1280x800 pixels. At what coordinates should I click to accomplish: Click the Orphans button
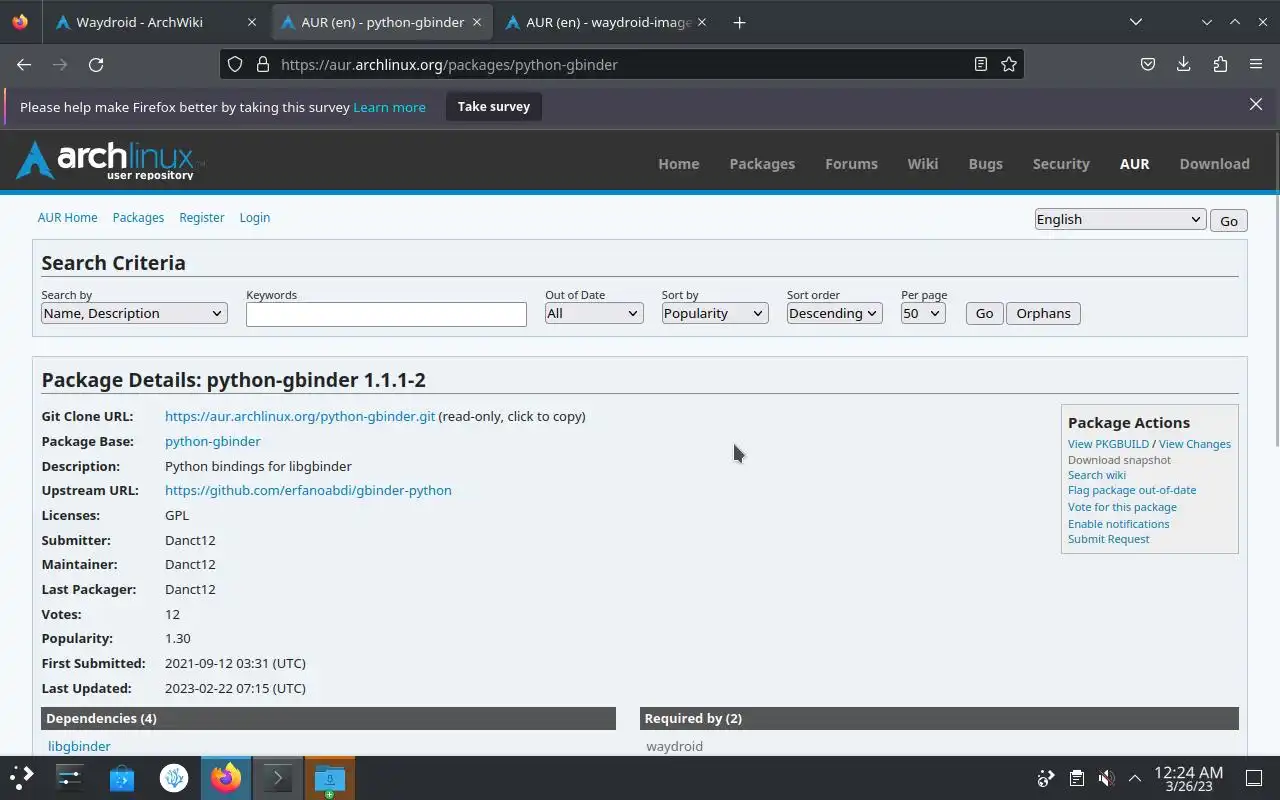[x=1043, y=313]
